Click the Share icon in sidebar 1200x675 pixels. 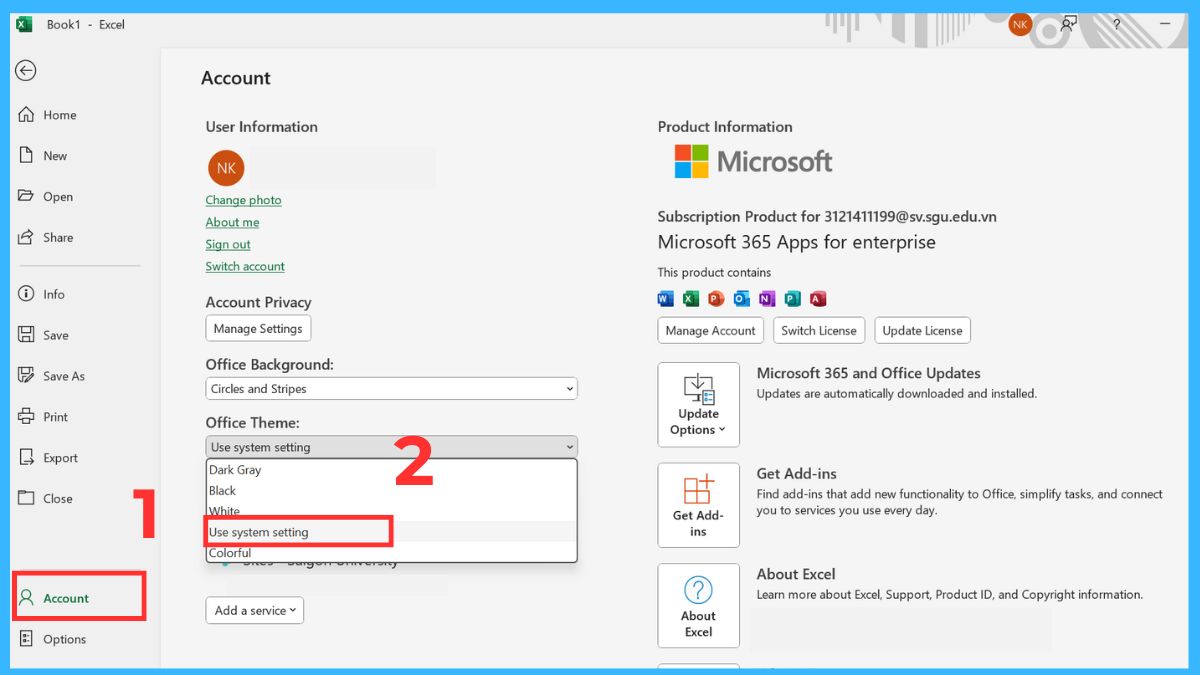[x=27, y=237]
